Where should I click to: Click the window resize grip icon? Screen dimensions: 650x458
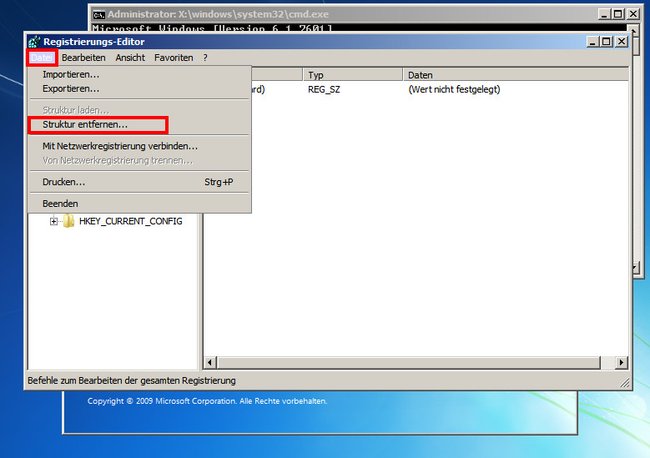click(x=625, y=383)
